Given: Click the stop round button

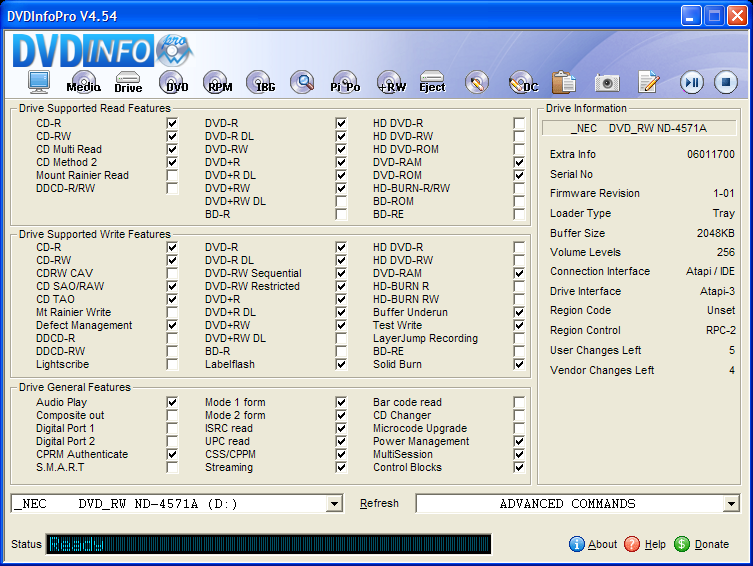Looking at the screenshot, I should point(726,83).
